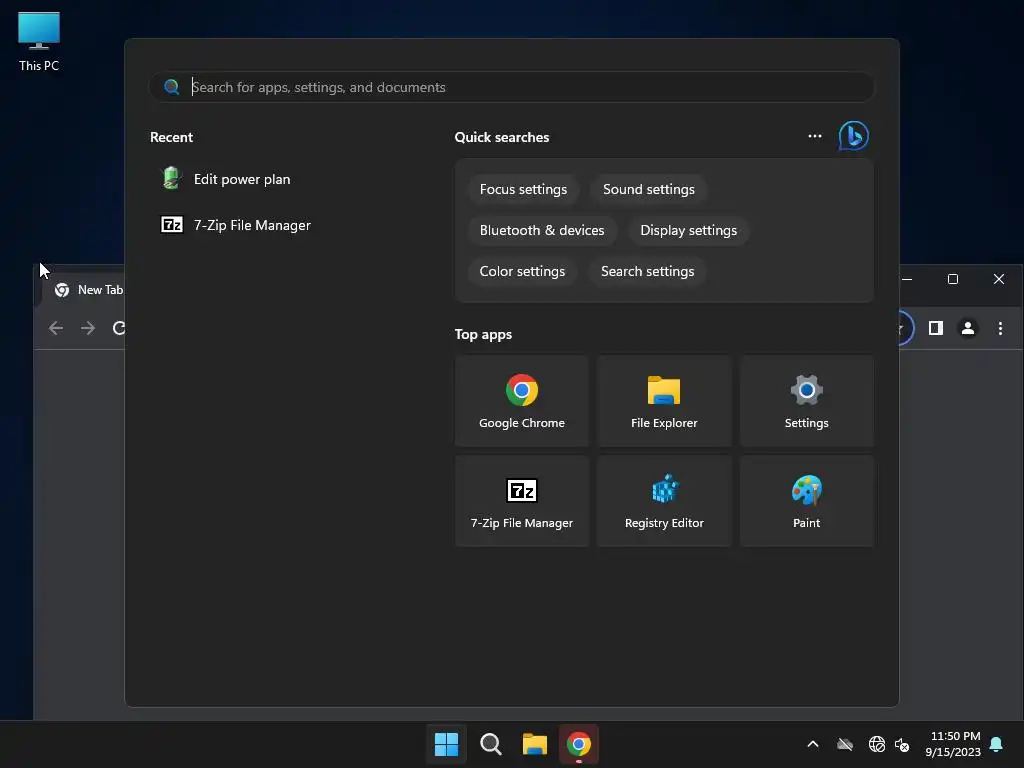Click the OneDrive cloud tray icon
The height and width of the screenshot is (768, 1024).
845,744
